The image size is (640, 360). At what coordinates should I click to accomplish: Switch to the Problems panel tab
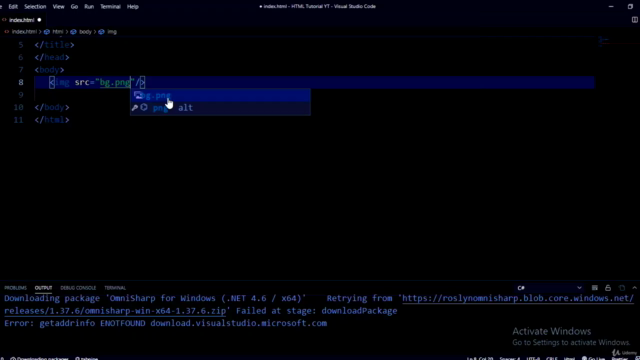click(x=16, y=288)
